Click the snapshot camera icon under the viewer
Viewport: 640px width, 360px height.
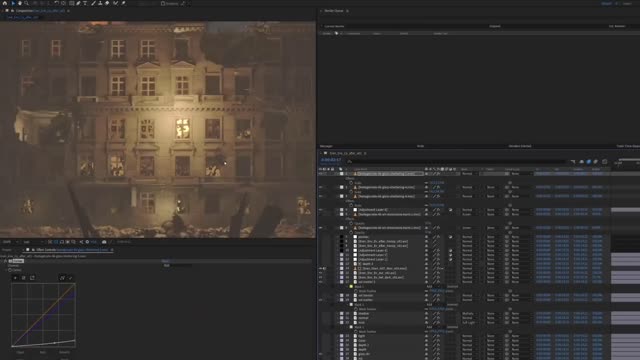tap(104, 242)
